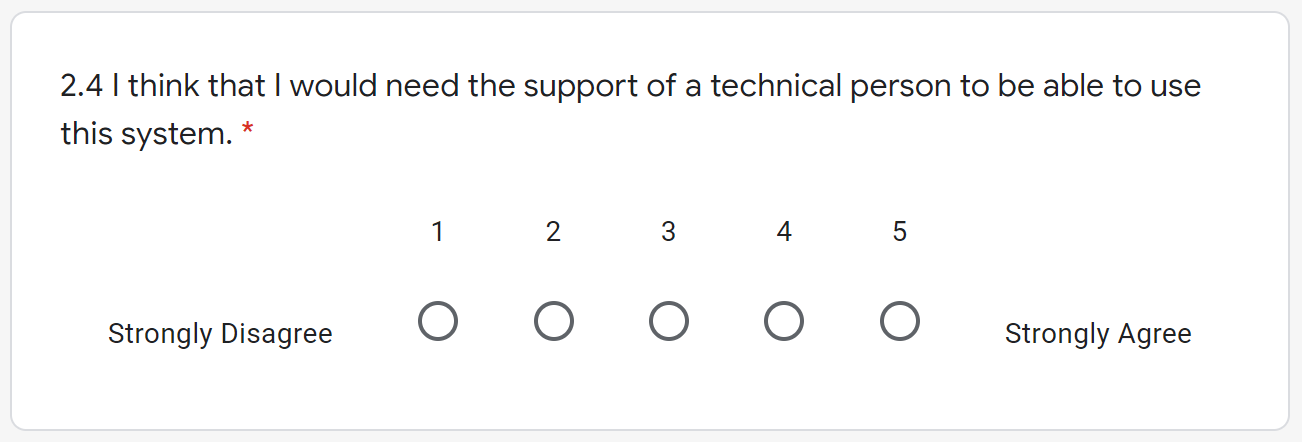Click the number 1 scale label
This screenshot has height=442, width=1302.
437,232
